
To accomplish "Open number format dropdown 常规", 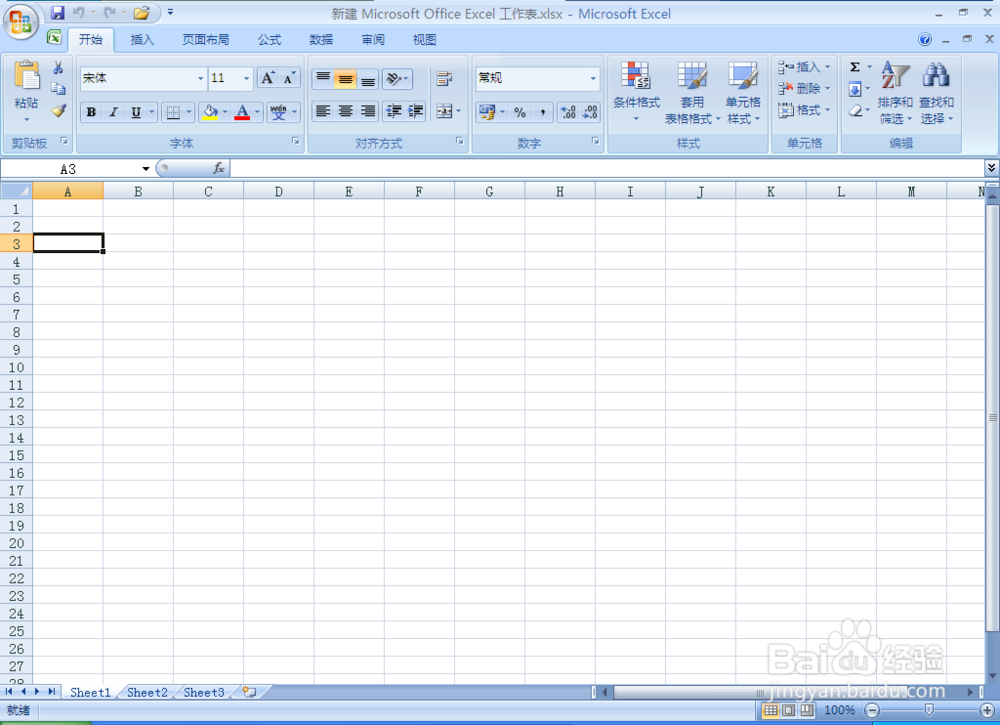I will [x=593, y=78].
